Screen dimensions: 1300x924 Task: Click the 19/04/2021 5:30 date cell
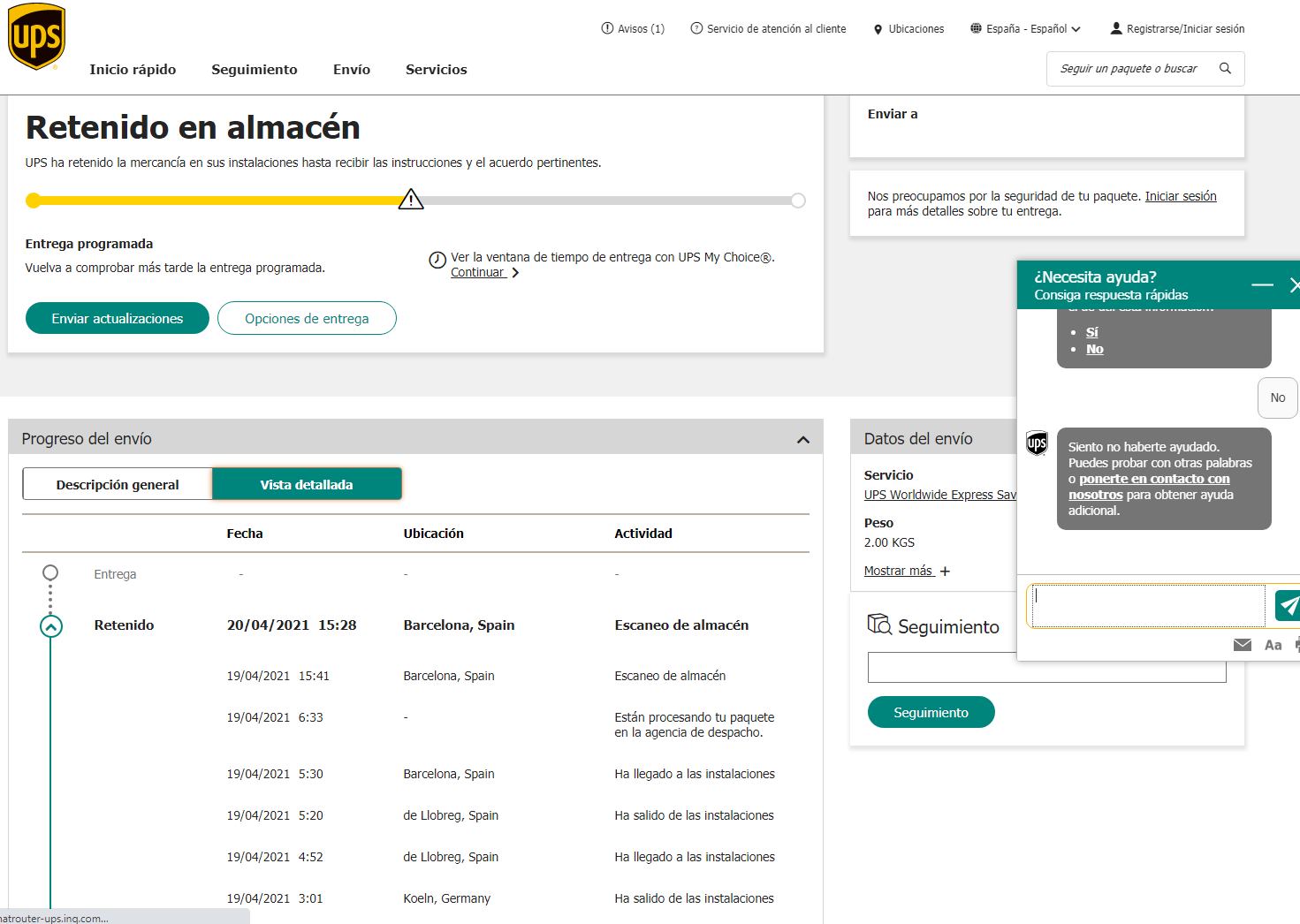[x=275, y=774]
